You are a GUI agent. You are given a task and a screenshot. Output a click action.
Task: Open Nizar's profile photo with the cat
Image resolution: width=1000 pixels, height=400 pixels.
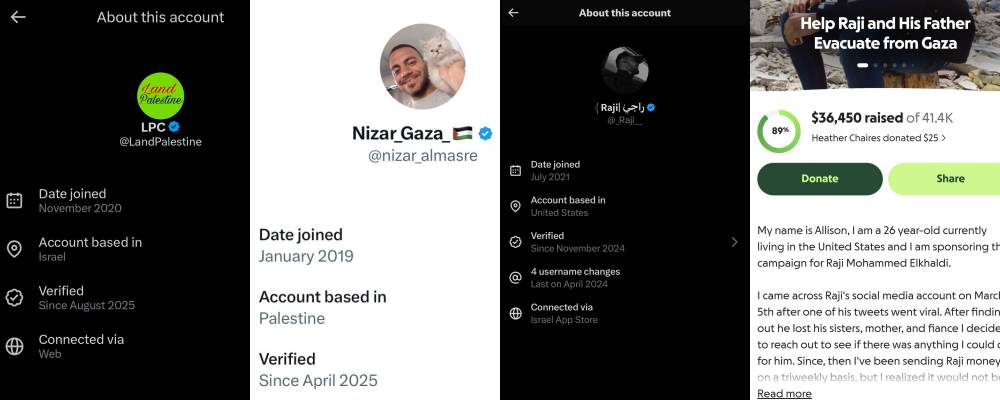pos(422,68)
